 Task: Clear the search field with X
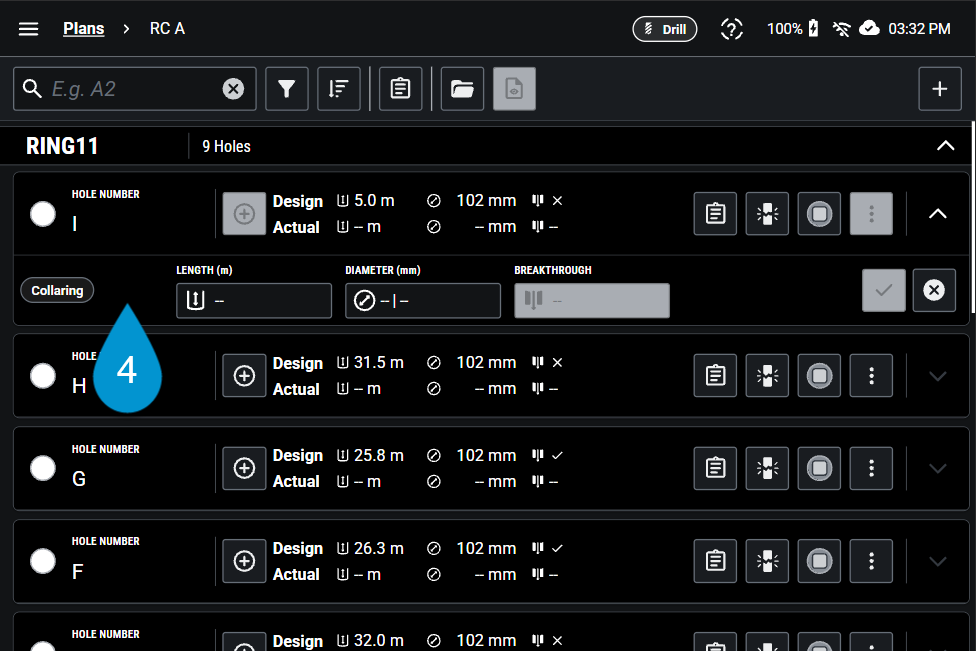point(233,89)
